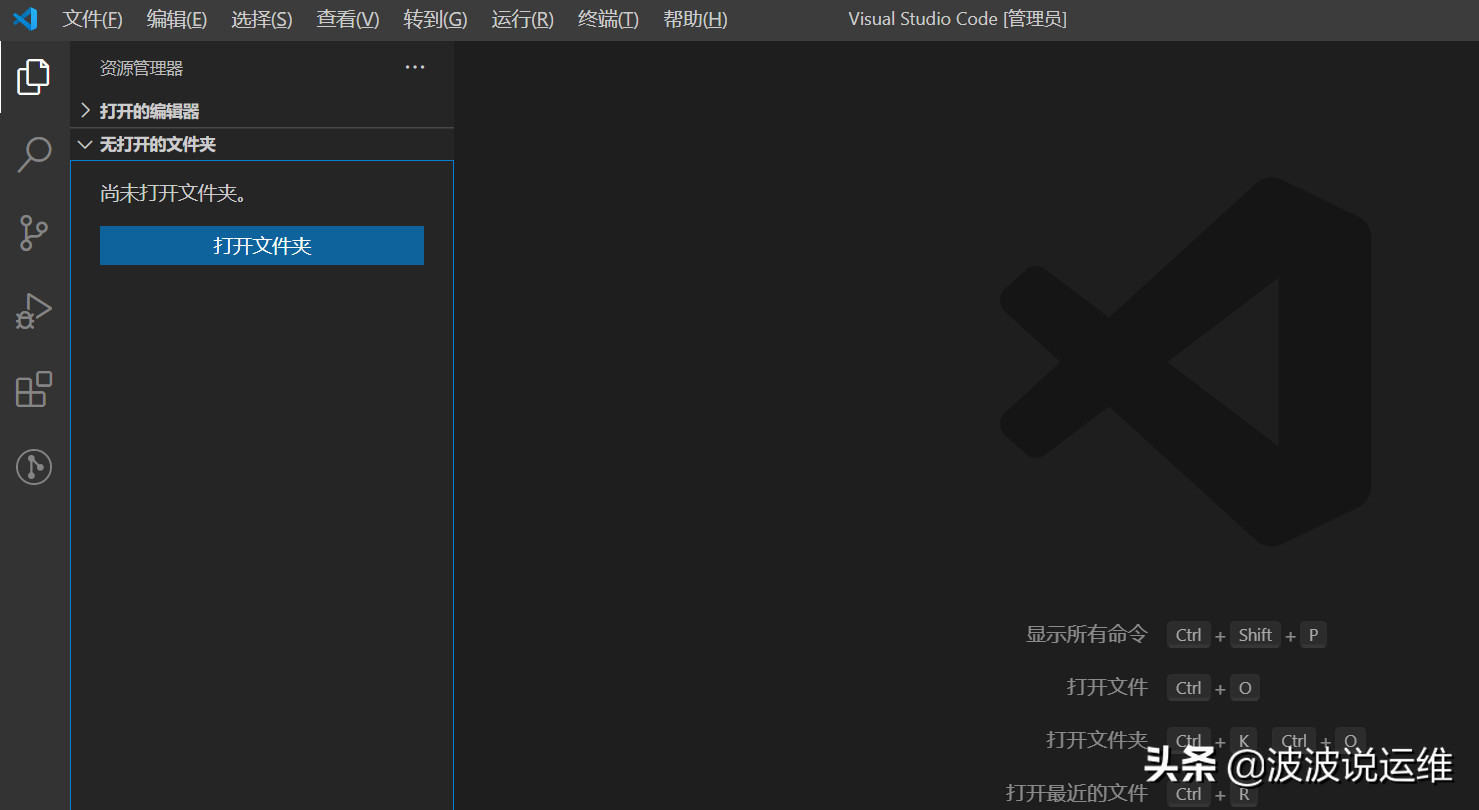Open the Explorer view icon
The width and height of the screenshot is (1479, 810).
[33, 76]
